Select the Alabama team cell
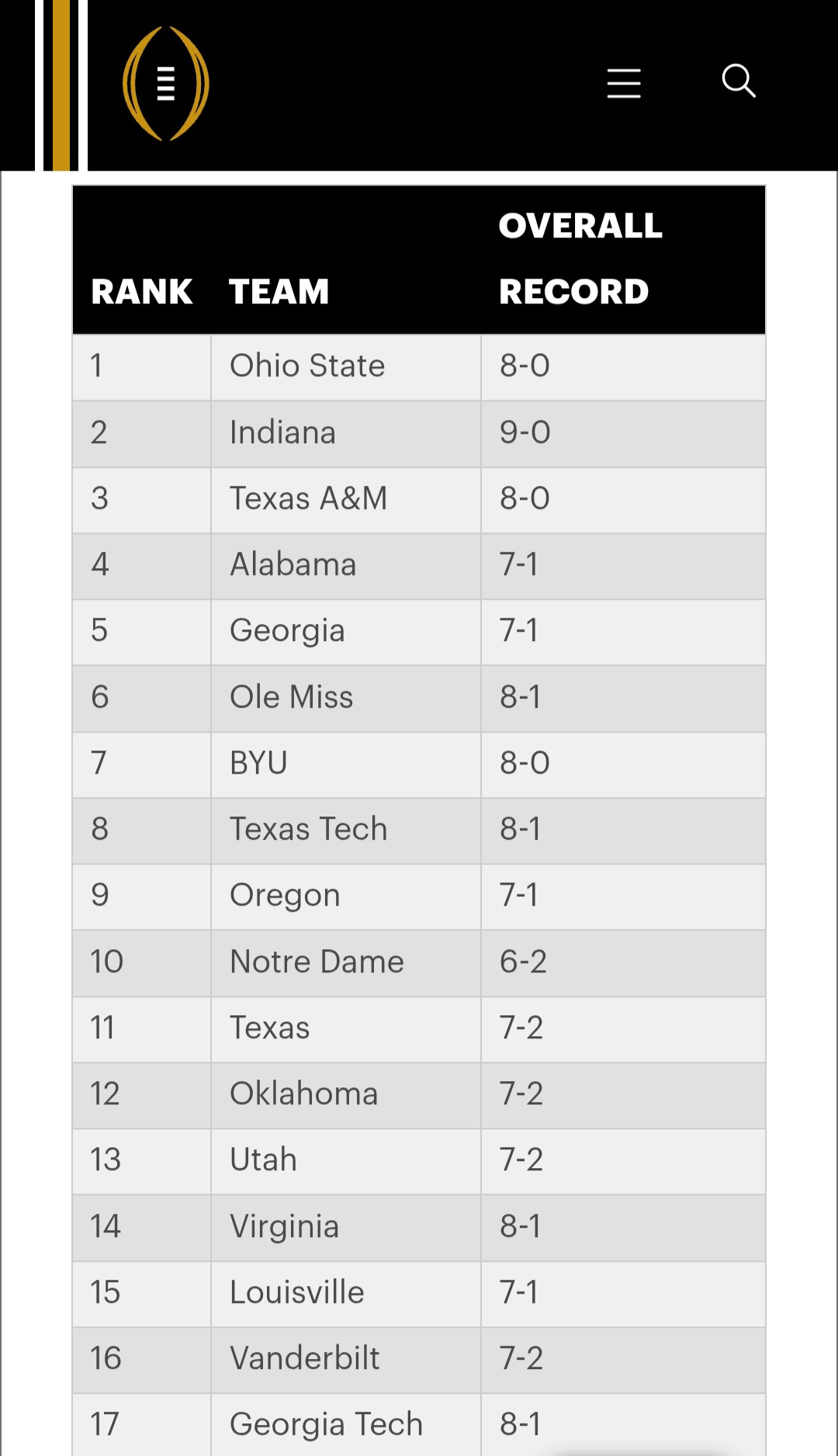 point(293,564)
